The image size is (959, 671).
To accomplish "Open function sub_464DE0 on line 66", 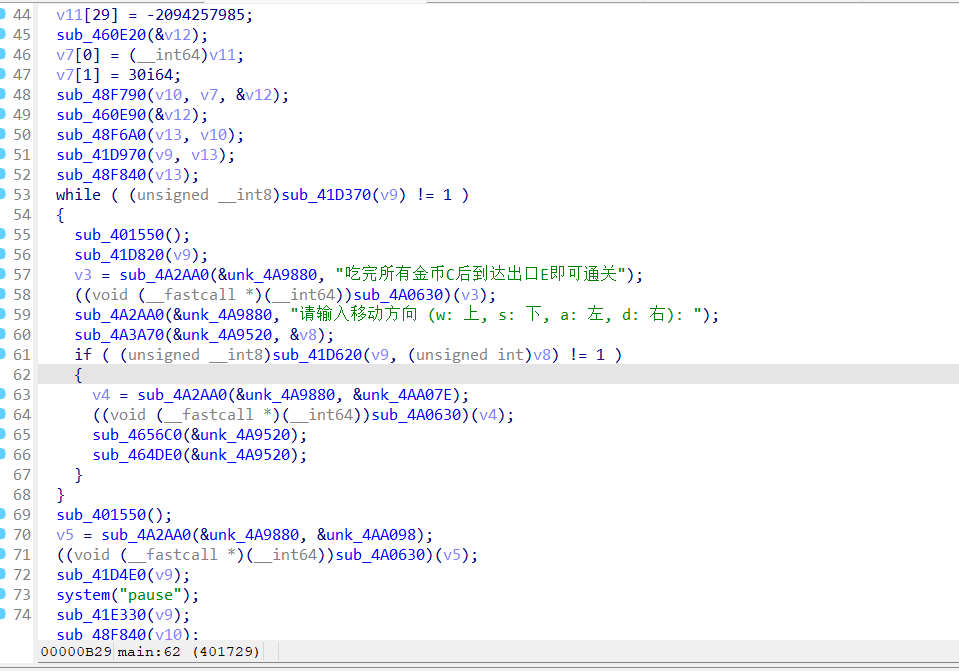I will [137, 454].
